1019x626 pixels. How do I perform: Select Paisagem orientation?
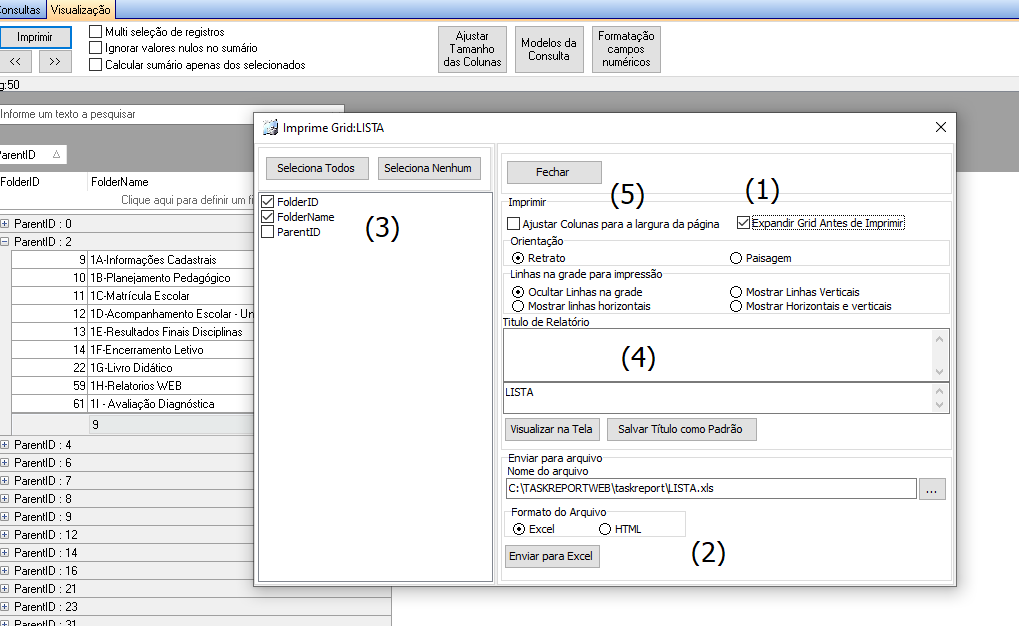736,258
